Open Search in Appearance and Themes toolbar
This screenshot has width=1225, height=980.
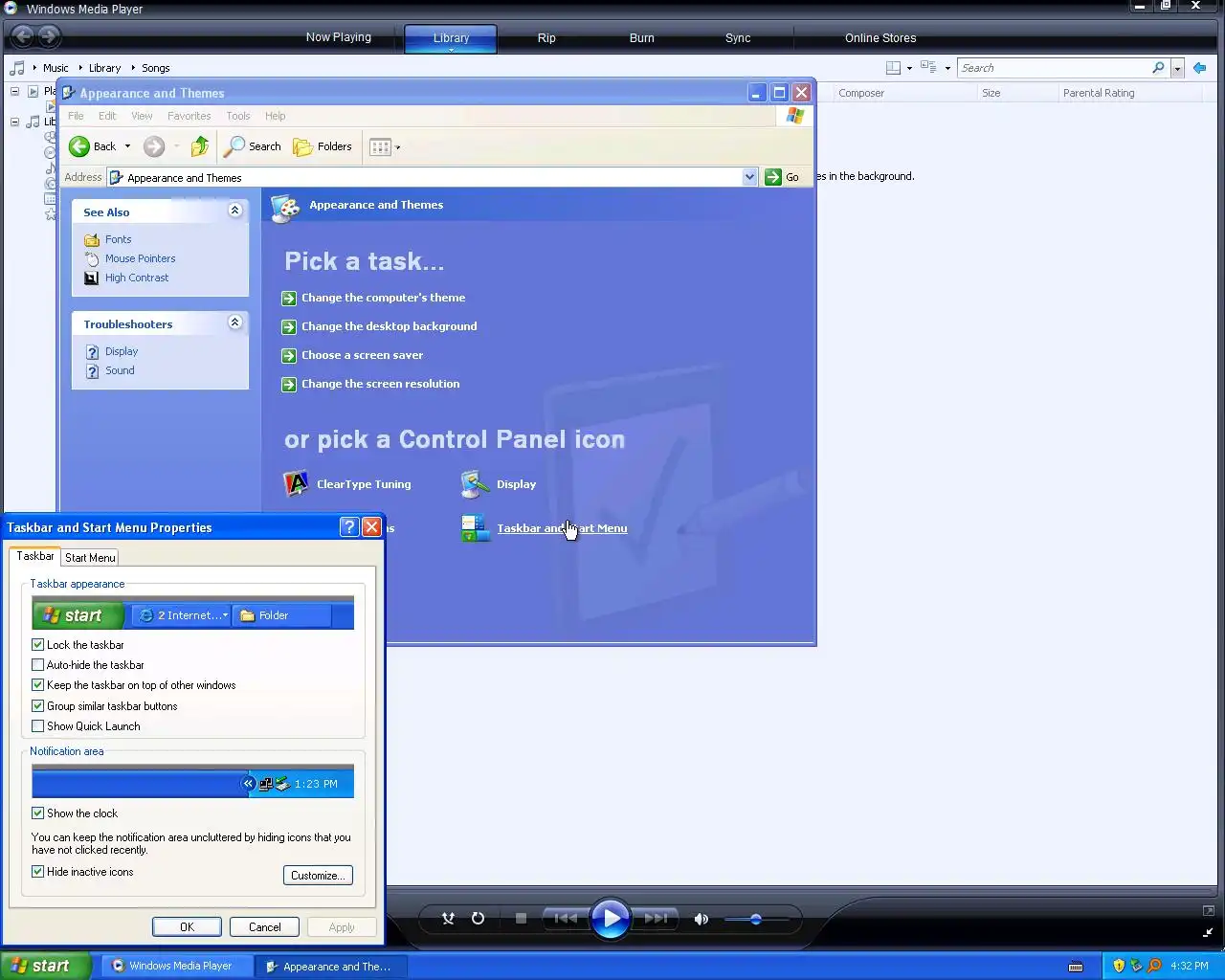click(253, 146)
